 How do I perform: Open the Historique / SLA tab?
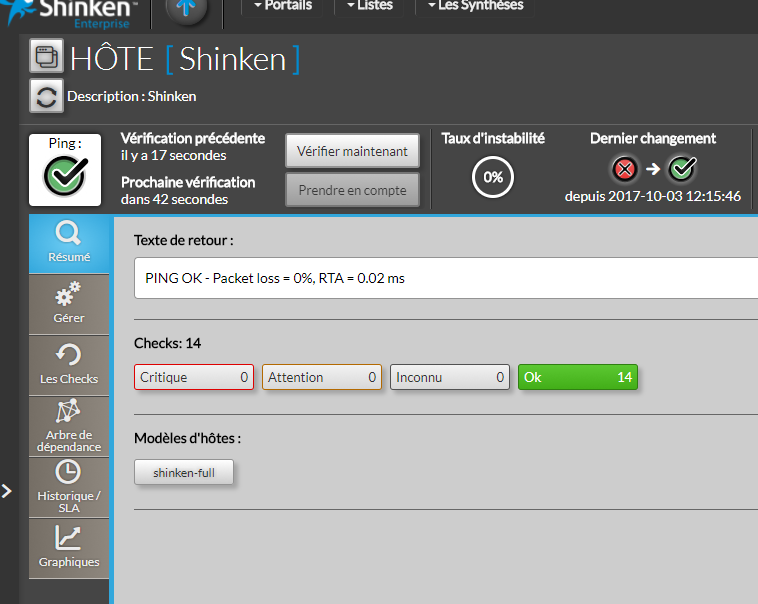(69, 487)
